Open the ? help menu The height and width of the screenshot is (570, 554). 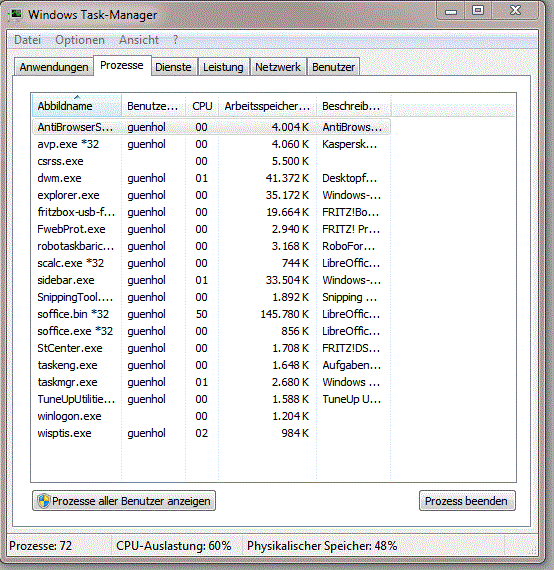pyautogui.click(x=175, y=40)
